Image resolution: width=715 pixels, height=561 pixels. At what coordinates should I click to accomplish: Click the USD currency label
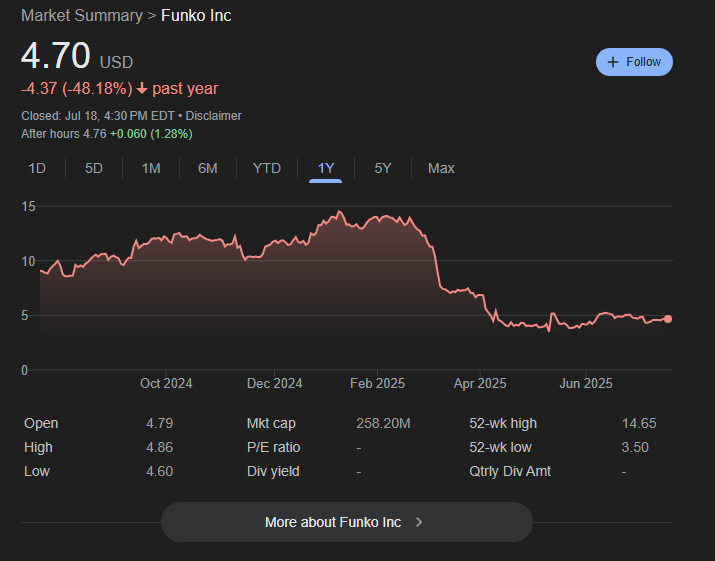tap(116, 62)
